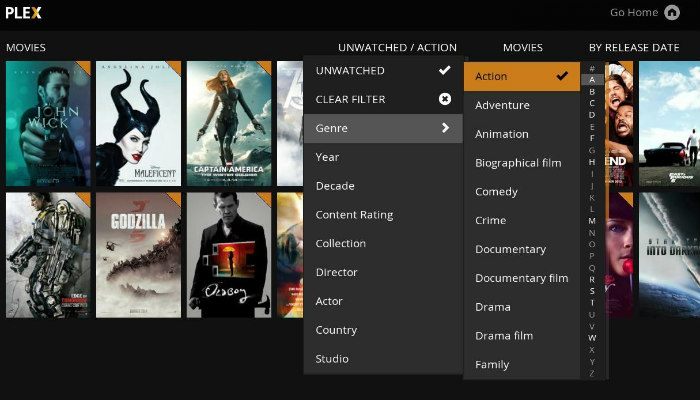Select the Animation genre
The width and height of the screenshot is (700, 400).
pos(501,134)
